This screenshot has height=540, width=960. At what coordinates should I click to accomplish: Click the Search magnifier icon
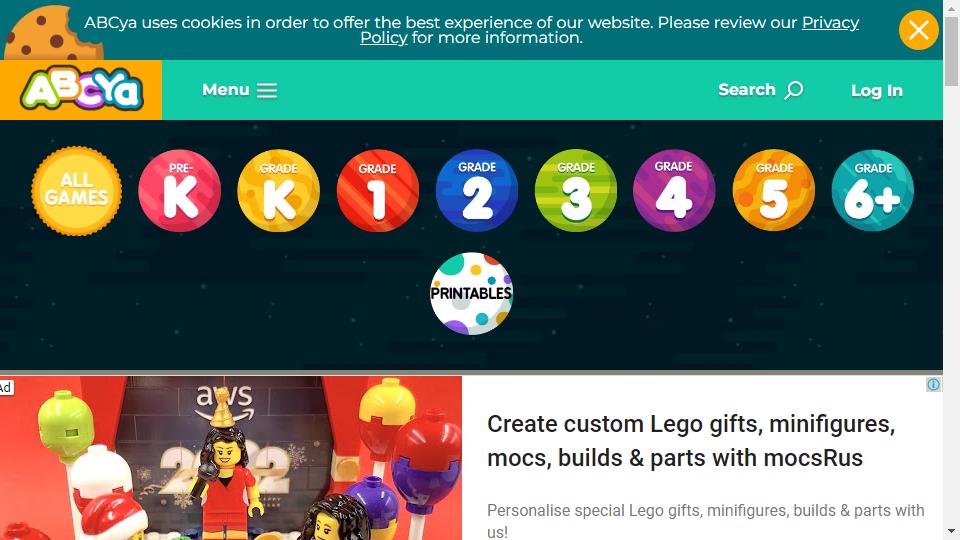794,90
